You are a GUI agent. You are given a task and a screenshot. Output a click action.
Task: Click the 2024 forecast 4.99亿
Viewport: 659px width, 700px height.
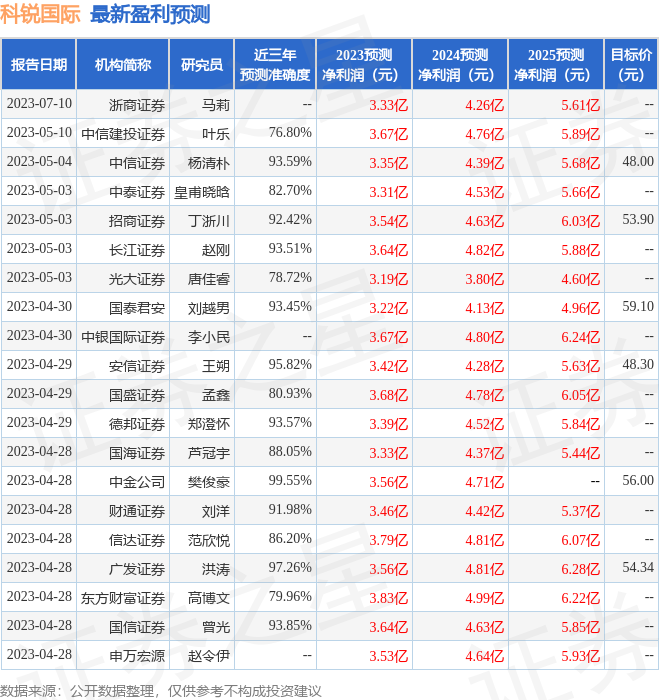click(x=484, y=599)
